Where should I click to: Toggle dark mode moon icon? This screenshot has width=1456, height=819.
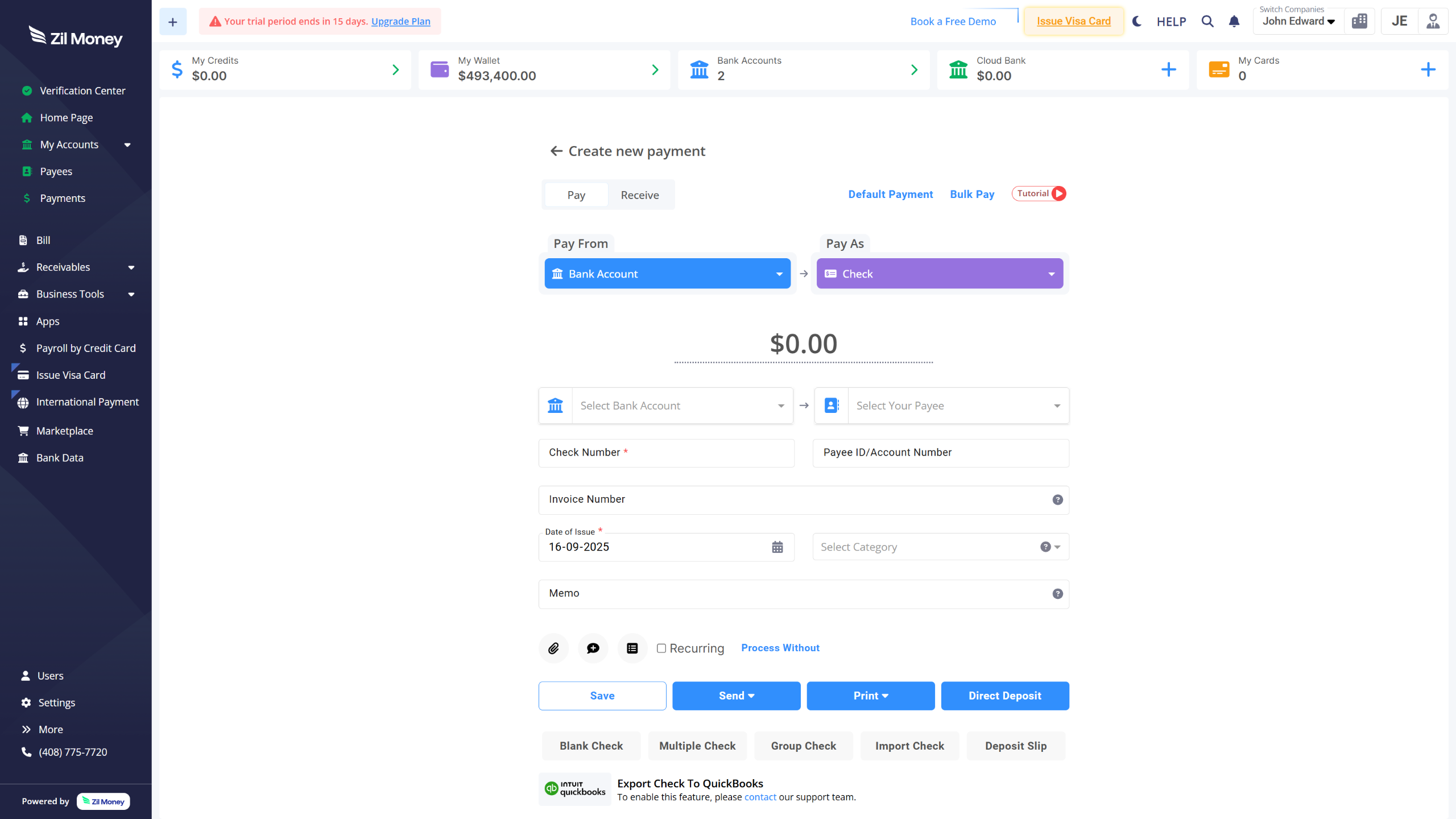point(1136,22)
